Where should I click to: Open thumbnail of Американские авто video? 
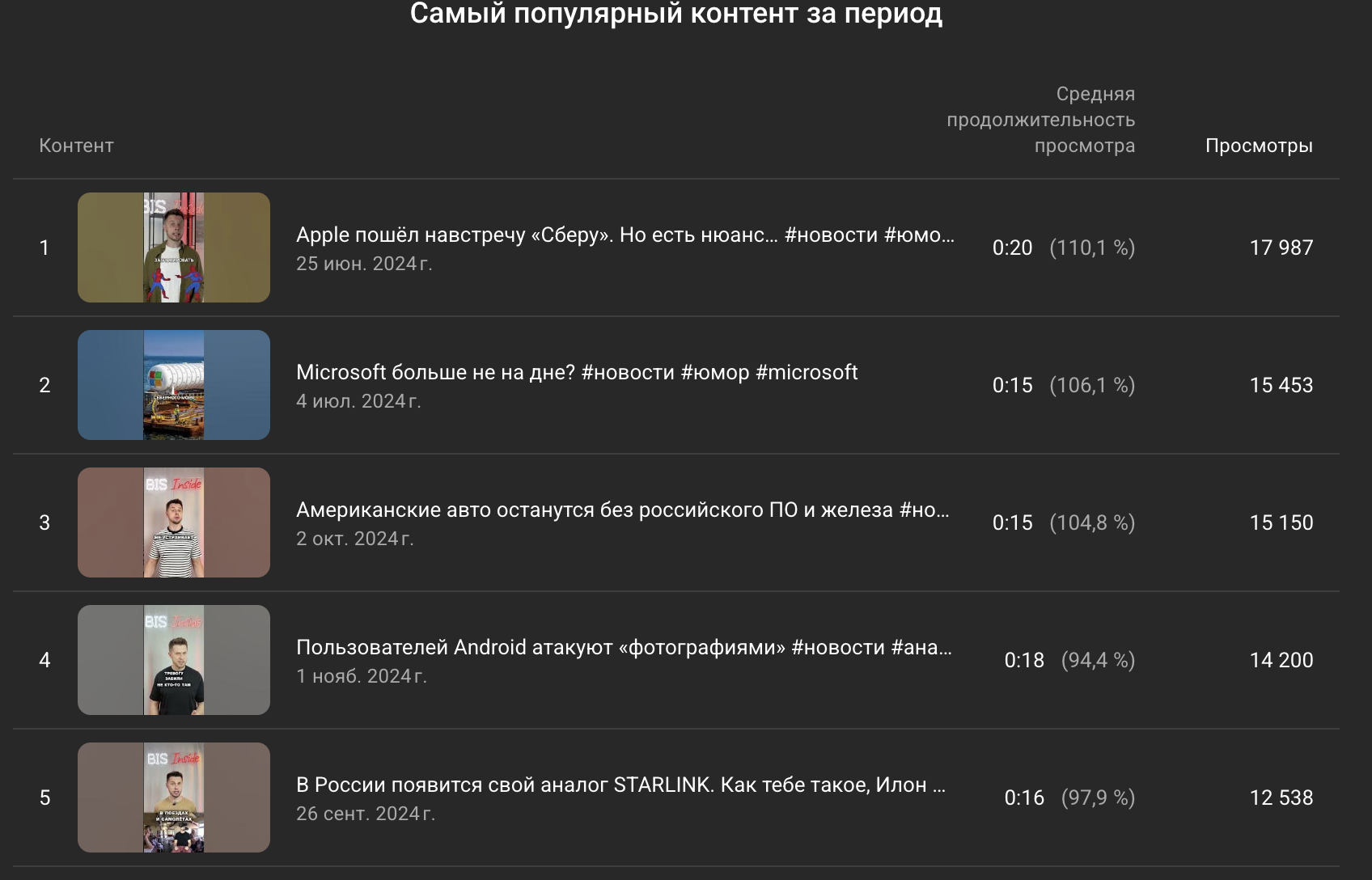click(174, 522)
